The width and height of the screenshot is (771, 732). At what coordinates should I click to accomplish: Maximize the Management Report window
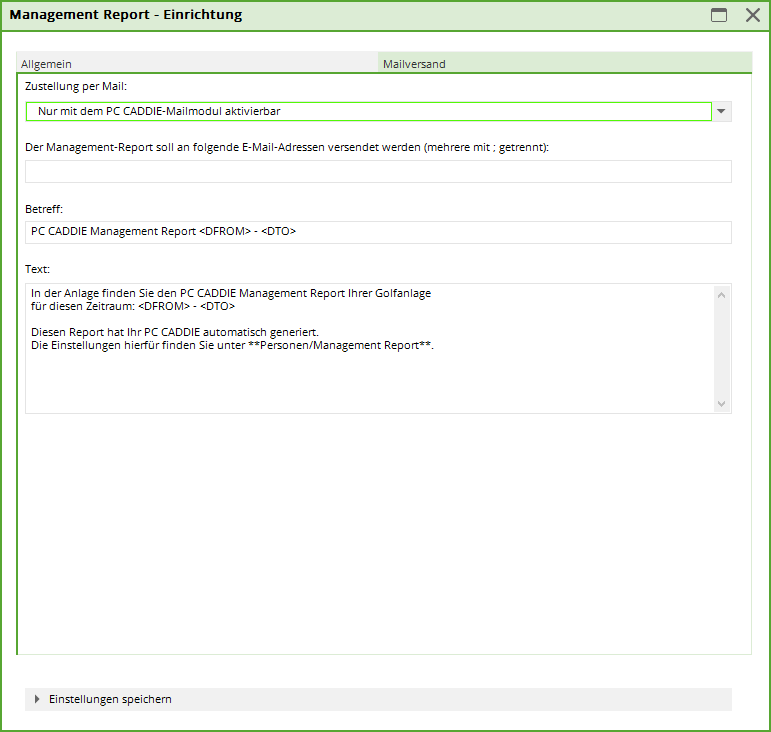coord(719,15)
